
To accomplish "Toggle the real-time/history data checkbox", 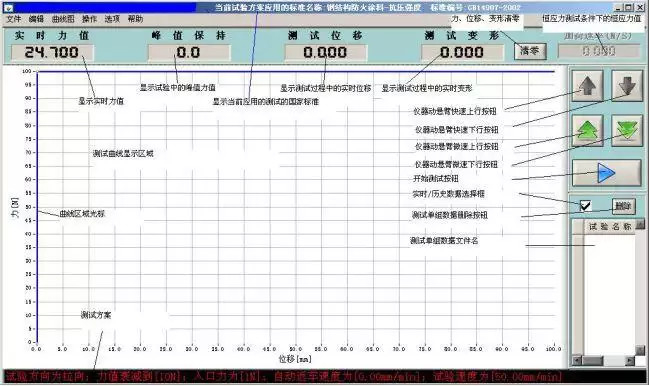I will pos(585,205).
